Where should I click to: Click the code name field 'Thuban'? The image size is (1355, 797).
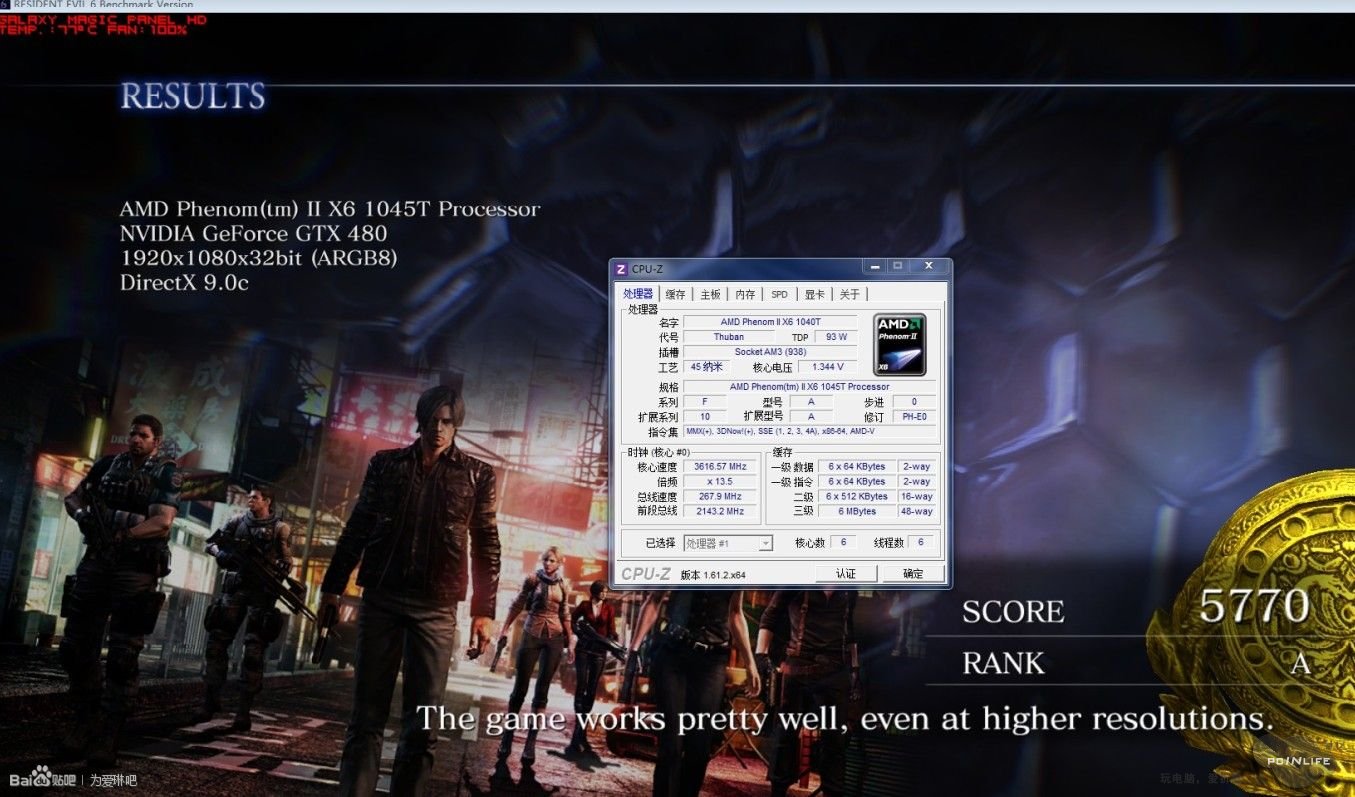point(728,337)
